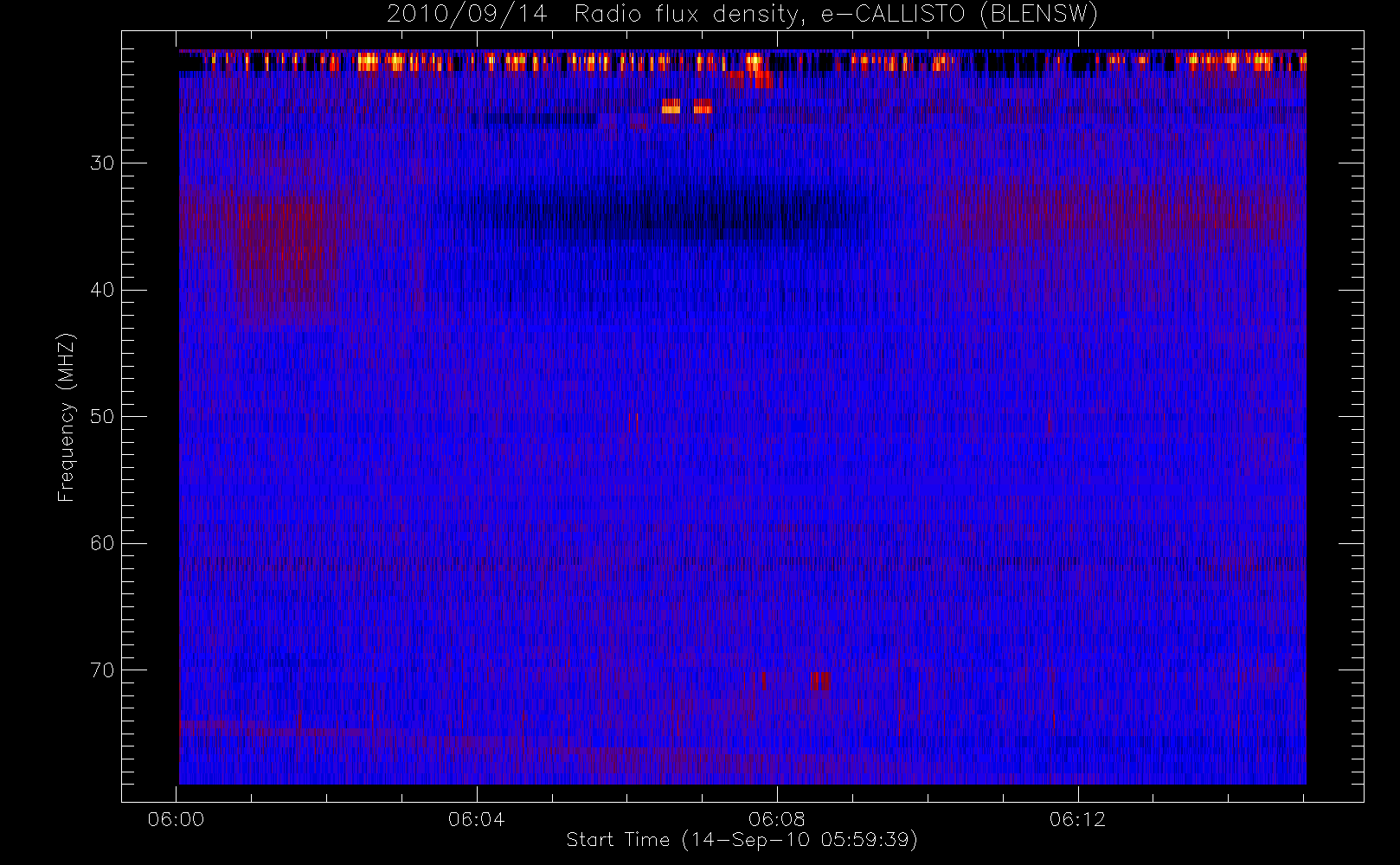Click the red spike pair near 71 MHz
This screenshot has width=1400, height=865.
[x=820, y=681]
